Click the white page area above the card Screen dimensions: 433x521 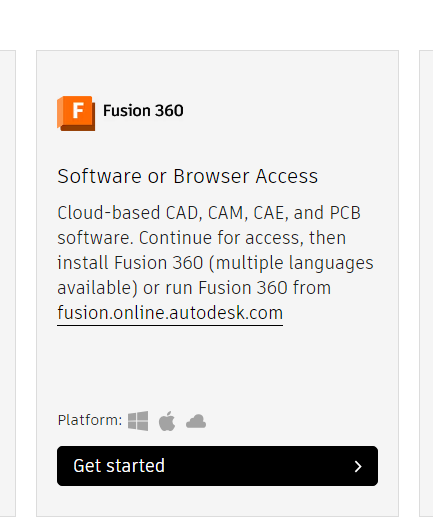coord(217,23)
